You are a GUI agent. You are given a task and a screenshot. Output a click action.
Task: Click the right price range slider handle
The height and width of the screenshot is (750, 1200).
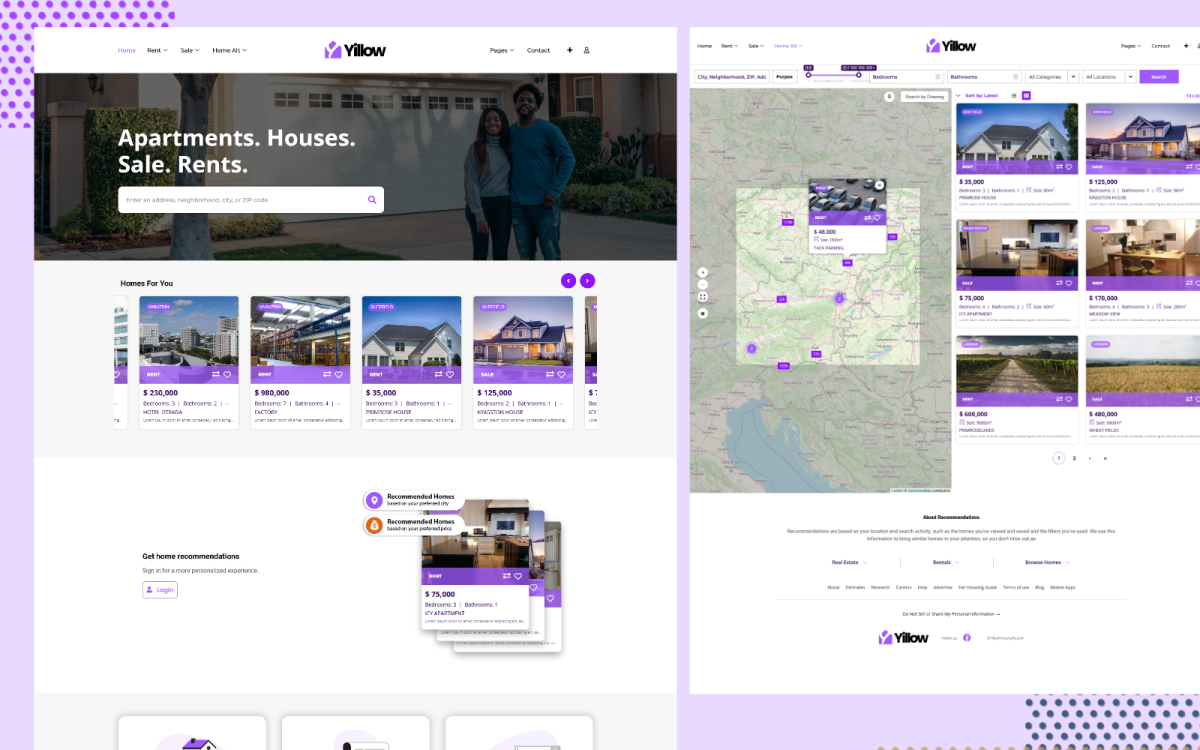858,75
